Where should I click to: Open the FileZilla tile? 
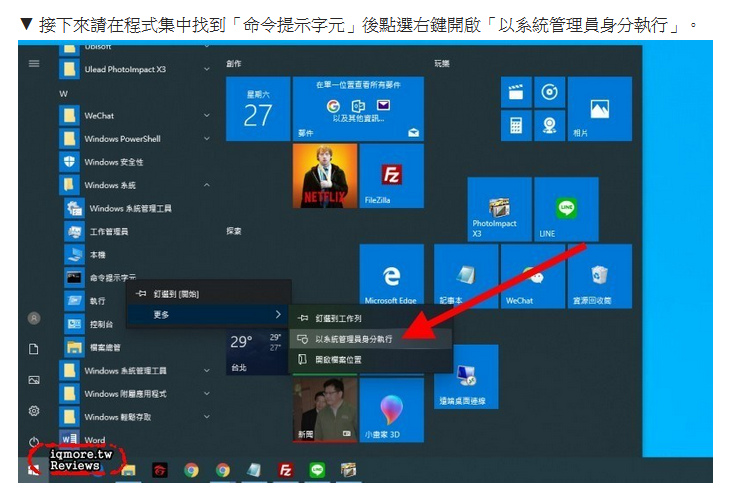pyautogui.click(x=391, y=176)
